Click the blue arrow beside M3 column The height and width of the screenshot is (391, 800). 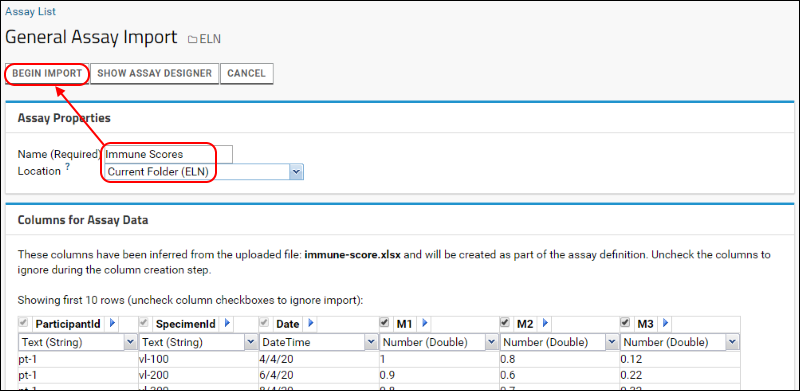(x=665, y=323)
